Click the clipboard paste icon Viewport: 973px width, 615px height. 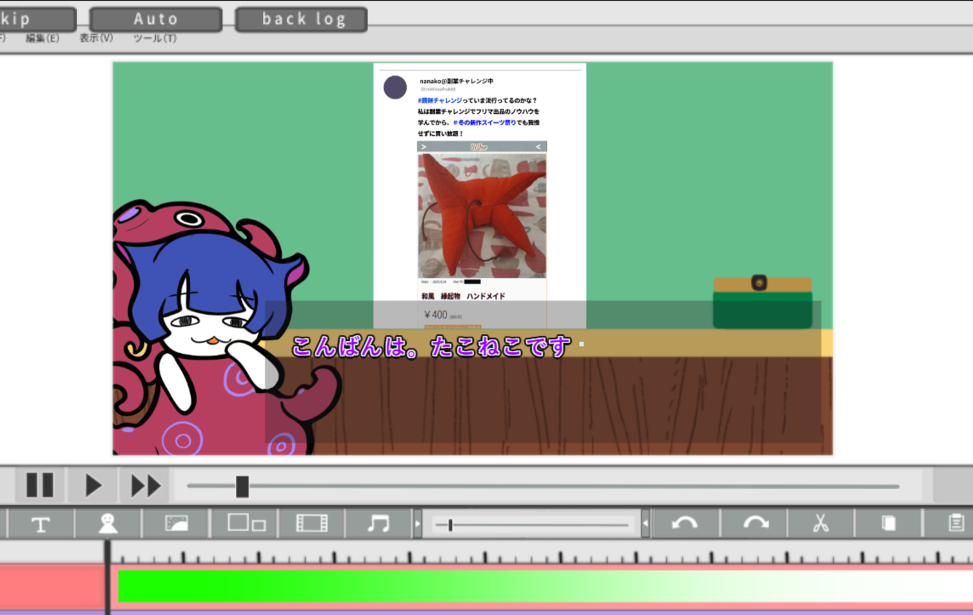955,523
